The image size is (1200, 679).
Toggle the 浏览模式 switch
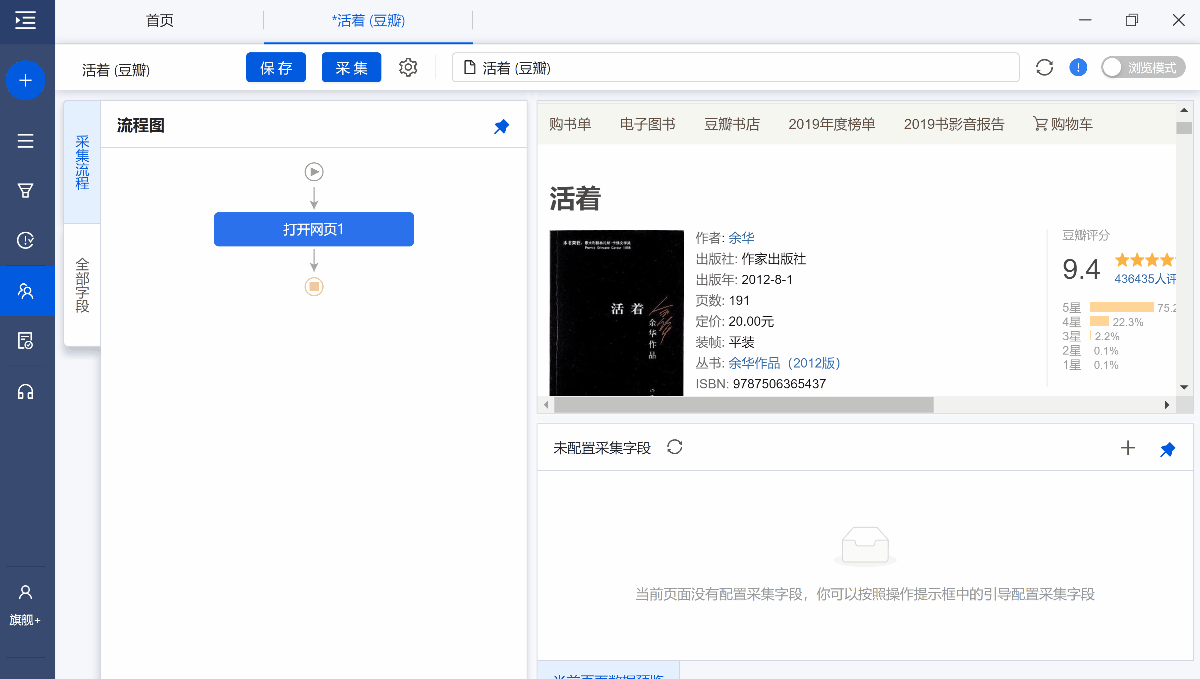pos(1143,67)
